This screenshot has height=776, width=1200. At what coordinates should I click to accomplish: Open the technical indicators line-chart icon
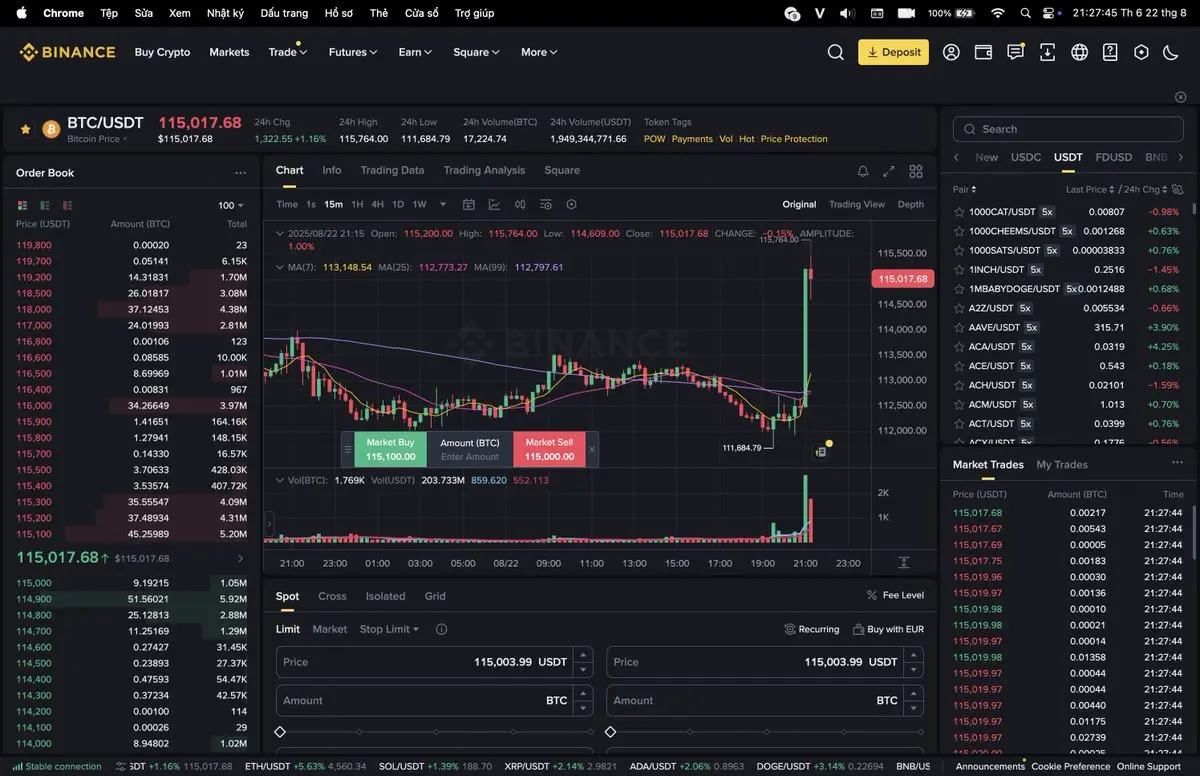[494, 204]
